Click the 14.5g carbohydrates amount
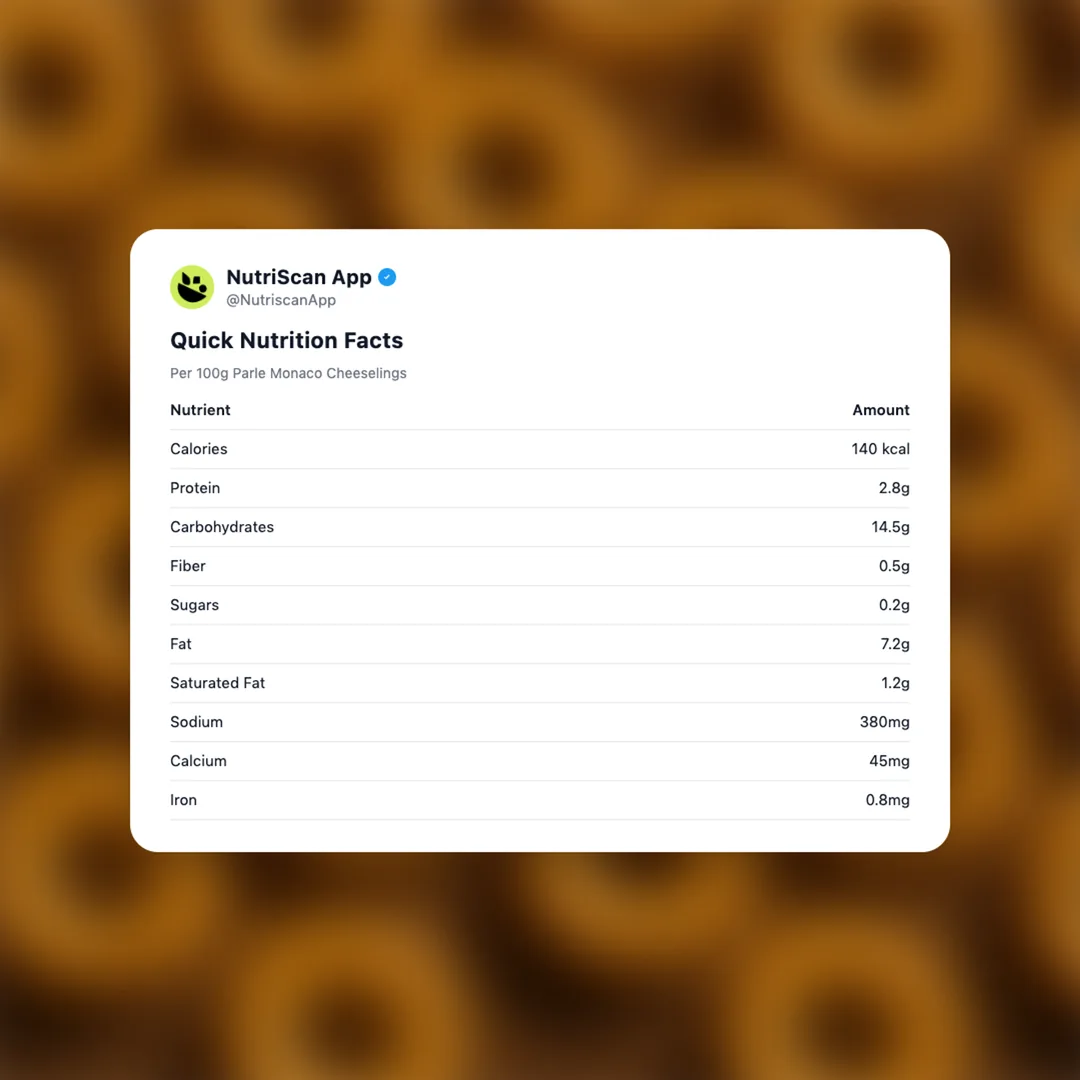The width and height of the screenshot is (1080, 1080). tap(890, 527)
